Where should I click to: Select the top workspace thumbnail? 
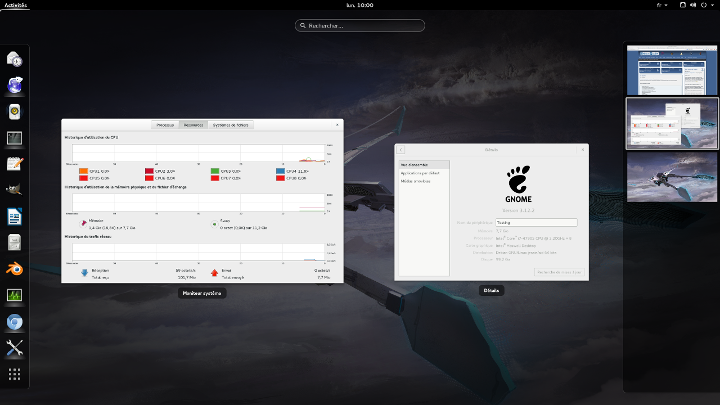tap(671, 69)
